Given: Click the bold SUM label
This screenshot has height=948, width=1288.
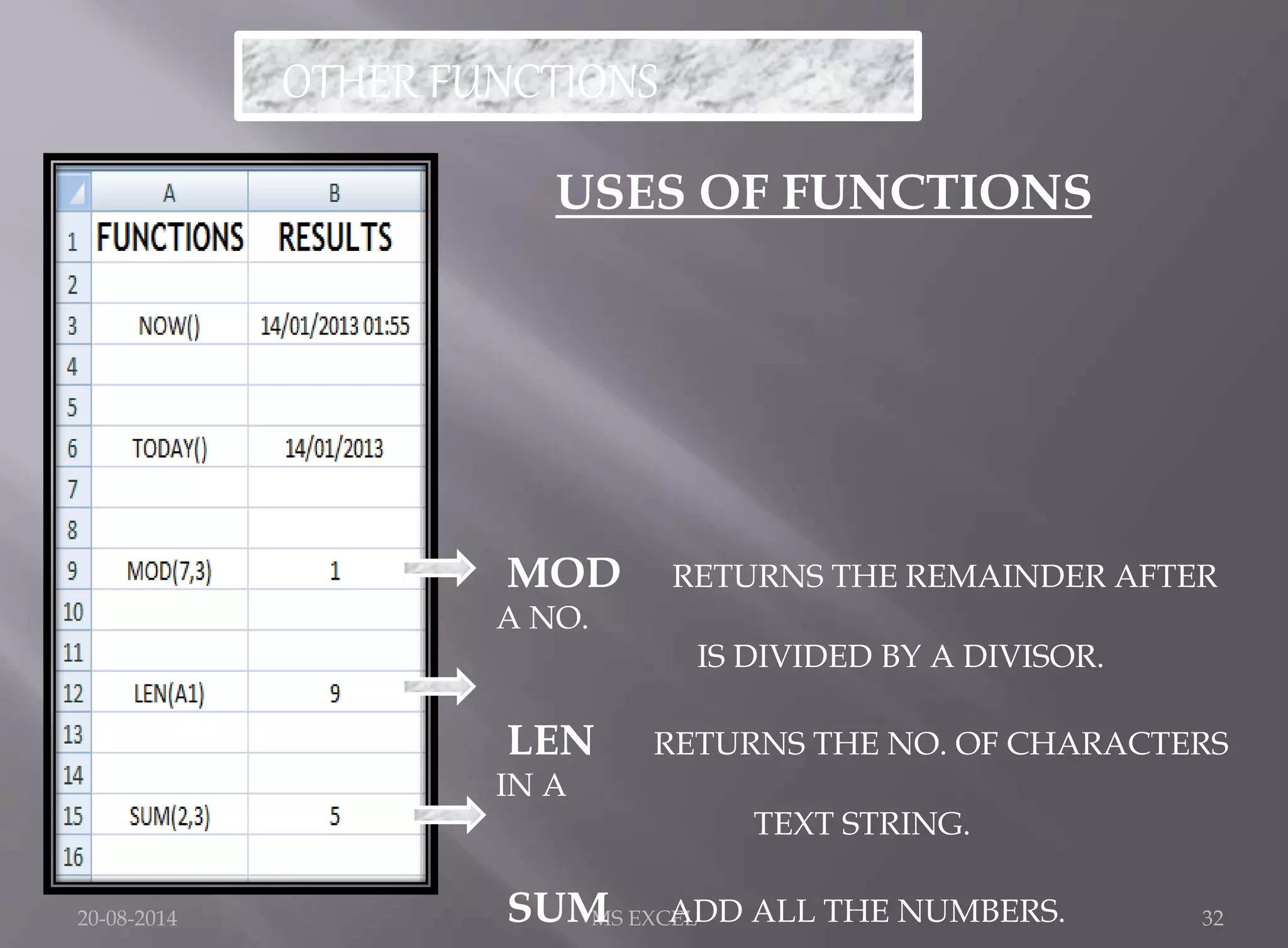Looking at the screenshot, I should (558, 907).
